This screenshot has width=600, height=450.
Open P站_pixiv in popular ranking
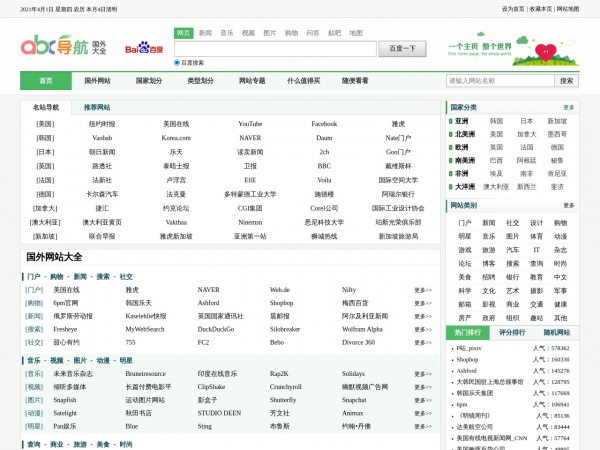tap(469, 348)
